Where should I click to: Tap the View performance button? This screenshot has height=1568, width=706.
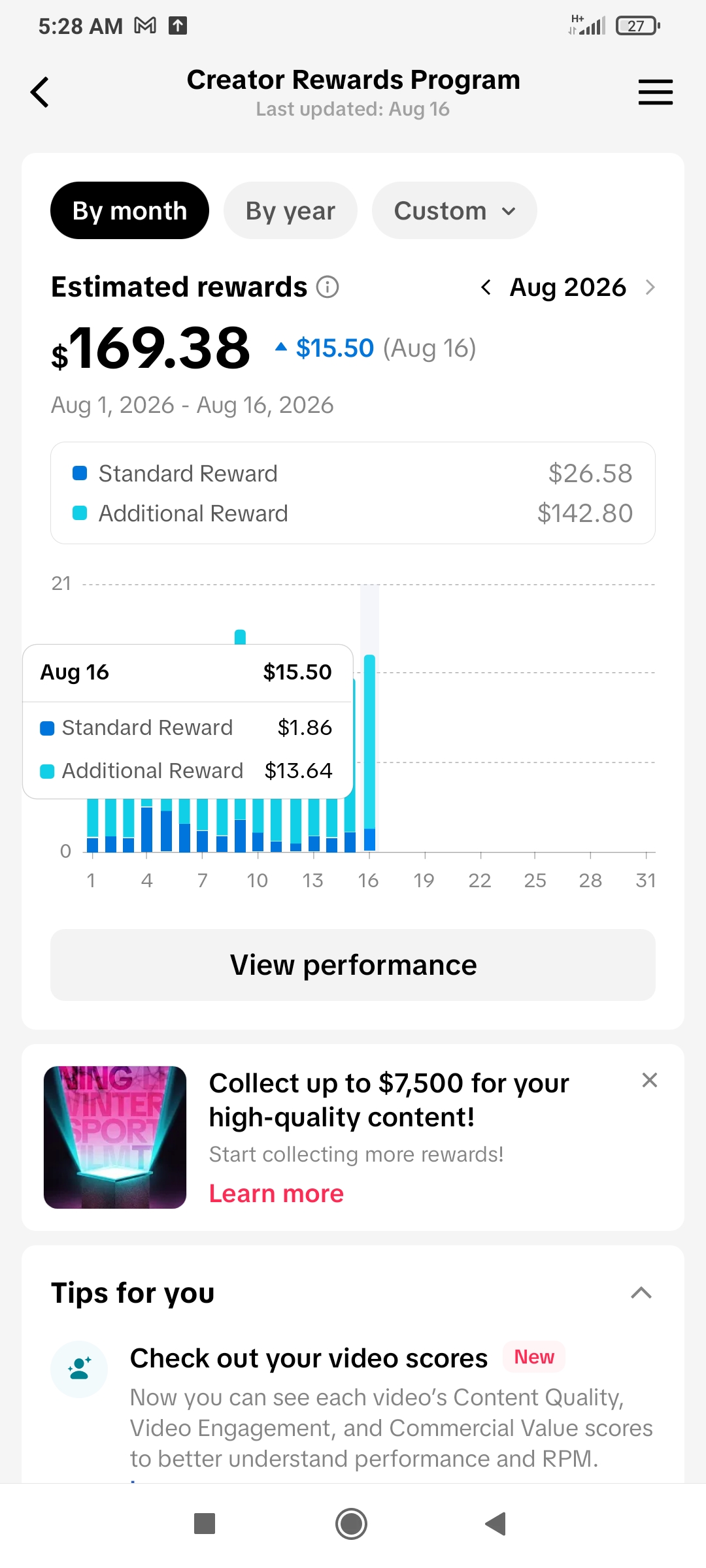(353, 965)
